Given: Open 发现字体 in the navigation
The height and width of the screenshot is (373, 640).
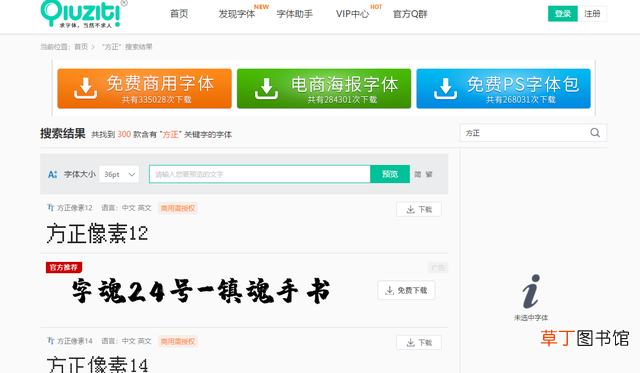Looking at the screenshot, I should point(237,14).
